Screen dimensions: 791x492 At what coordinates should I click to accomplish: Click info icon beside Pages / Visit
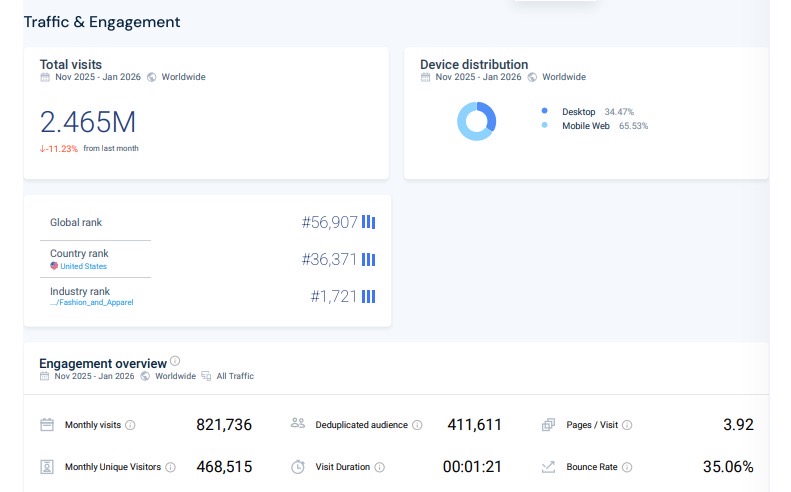(627, 425)
